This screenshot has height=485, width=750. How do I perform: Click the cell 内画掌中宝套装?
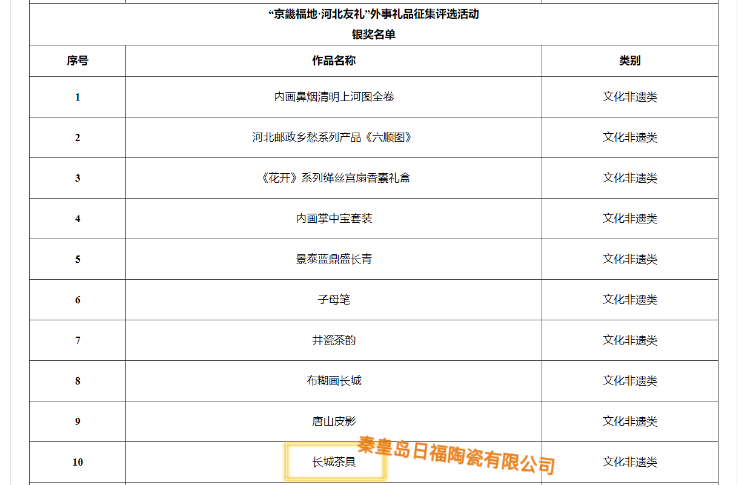pyautogui.click(x=333, y=219)
